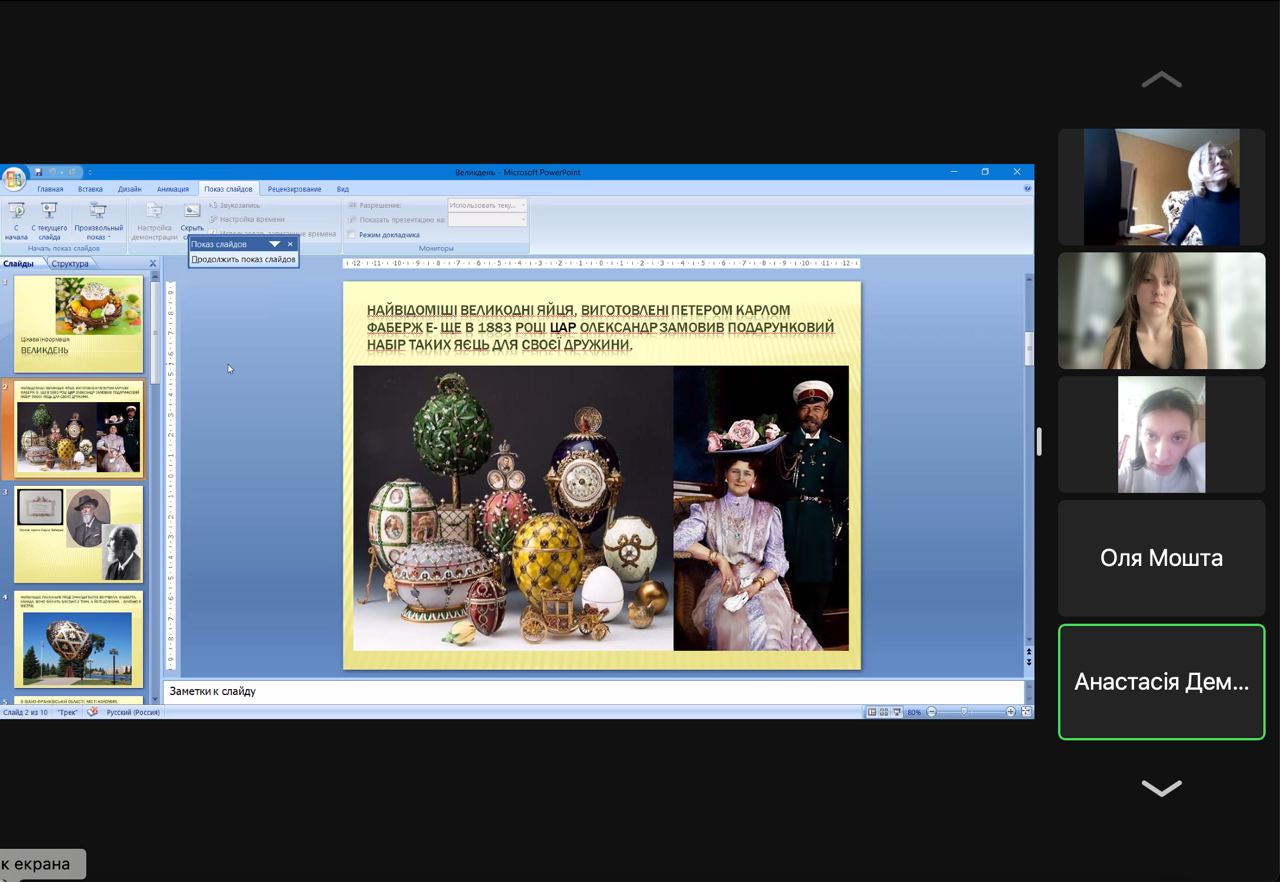
Task: Open Произвольный показ custom show button
Action: (x=98, y=221)
